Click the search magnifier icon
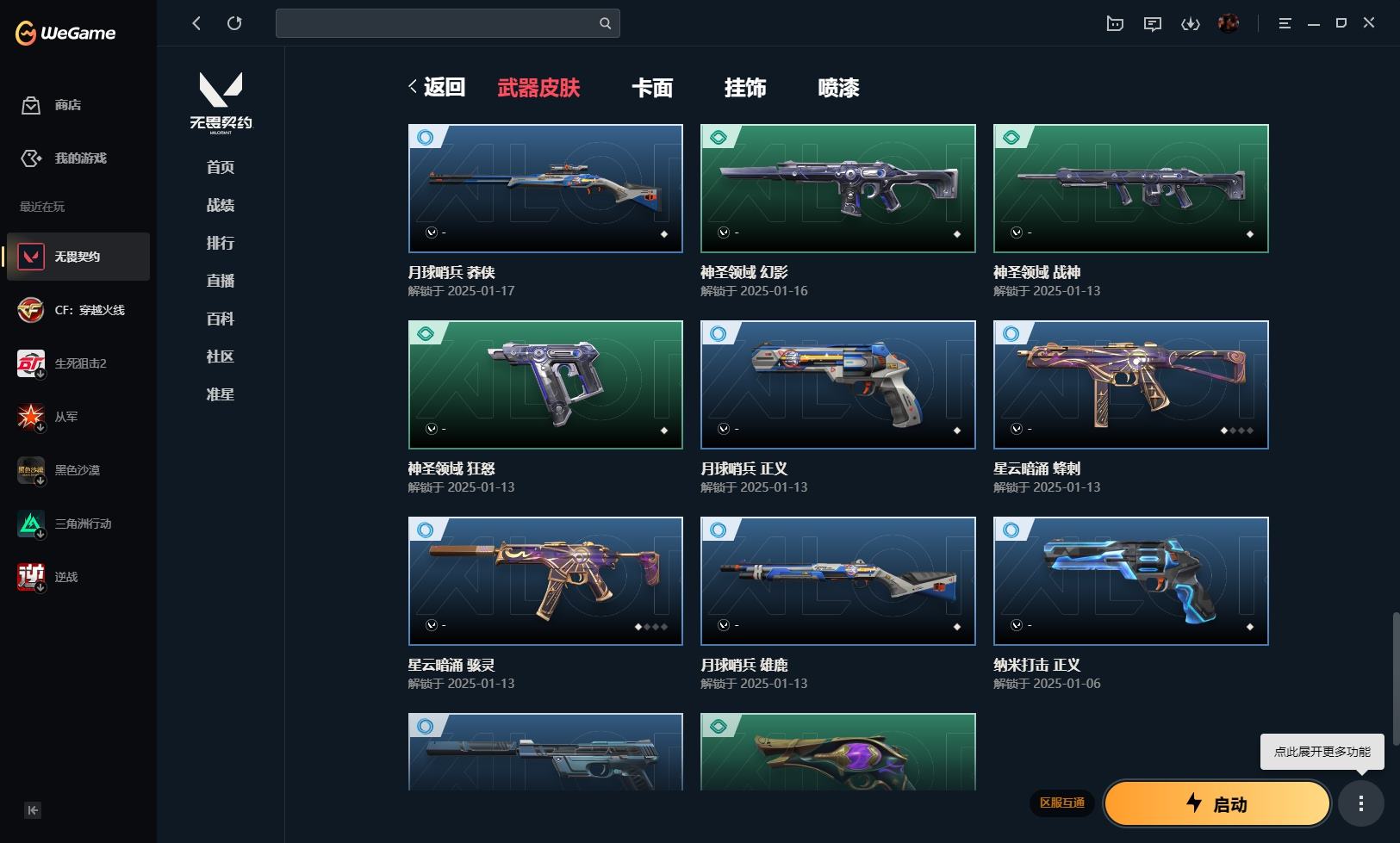 click(x=605, y=23)
